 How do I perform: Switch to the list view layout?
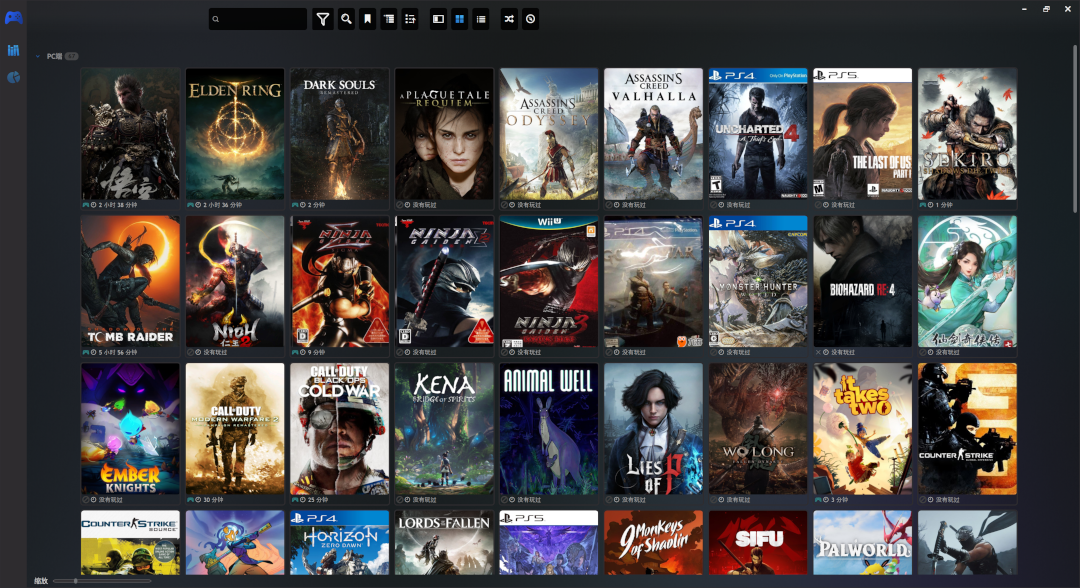tap(481, 19)
